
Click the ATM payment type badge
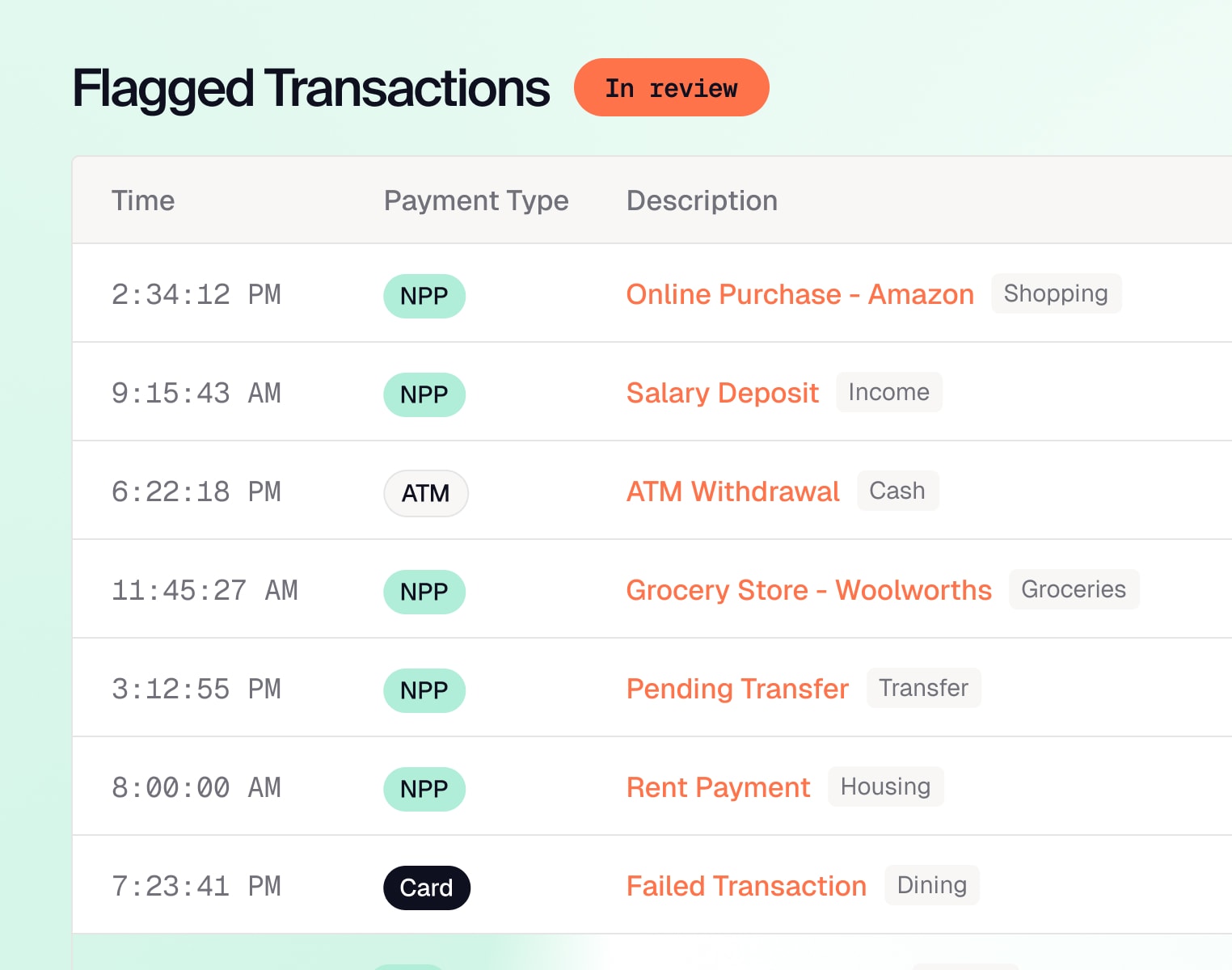pyautogui.click(x=425, y=493)
